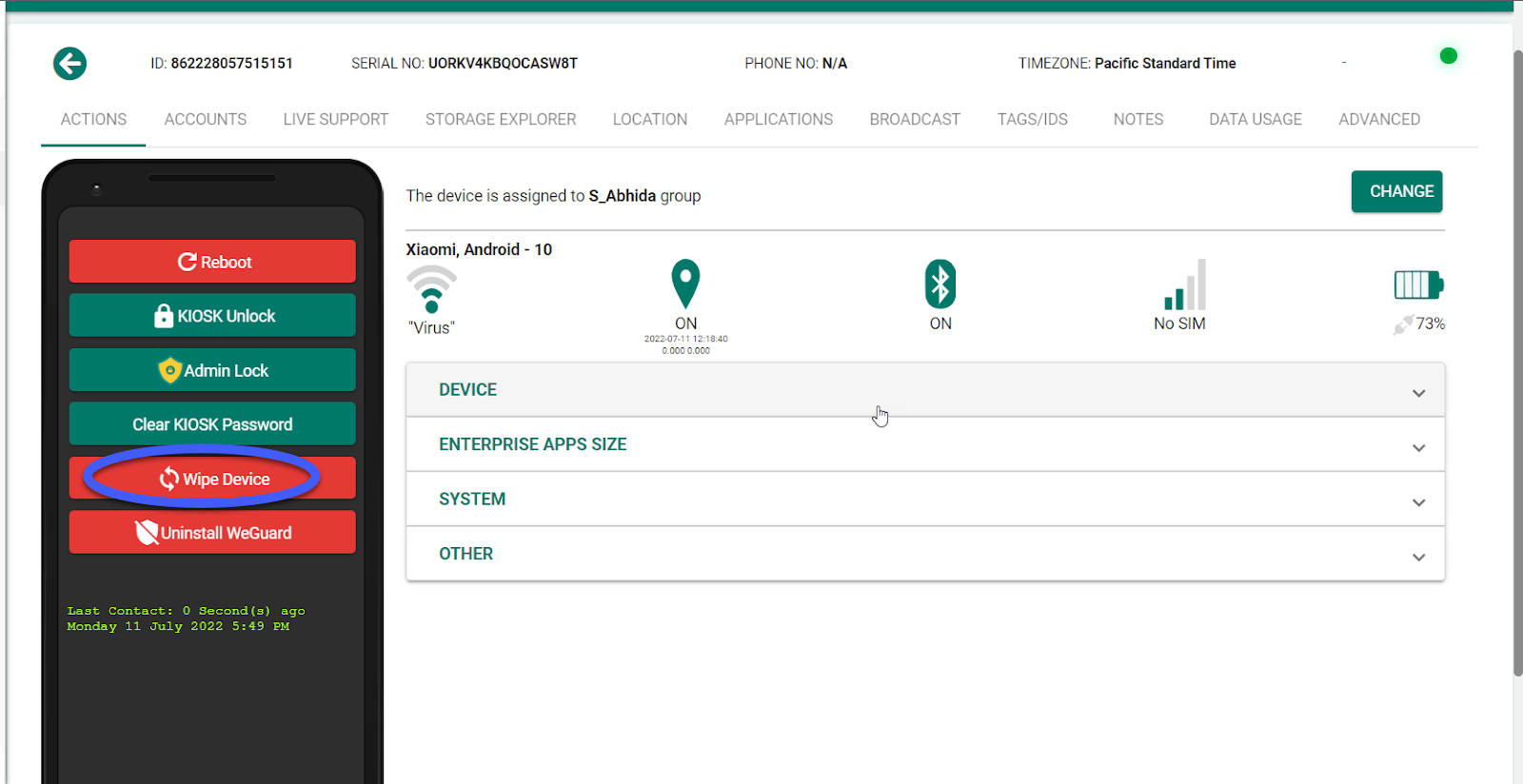1523x784 pixels.
Task: Click the S_Abhida group name
Action: (x=623, y=196)
